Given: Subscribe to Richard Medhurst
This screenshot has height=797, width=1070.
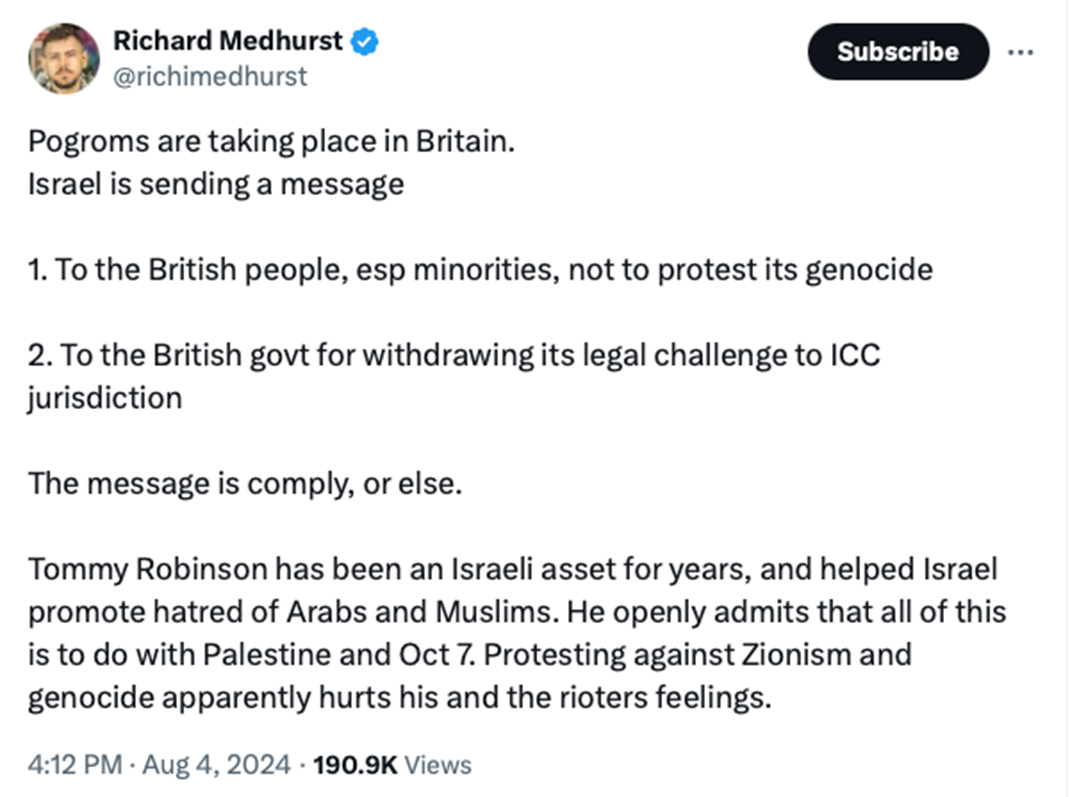Looking at the screenshot, I should [x=898, y=52].
